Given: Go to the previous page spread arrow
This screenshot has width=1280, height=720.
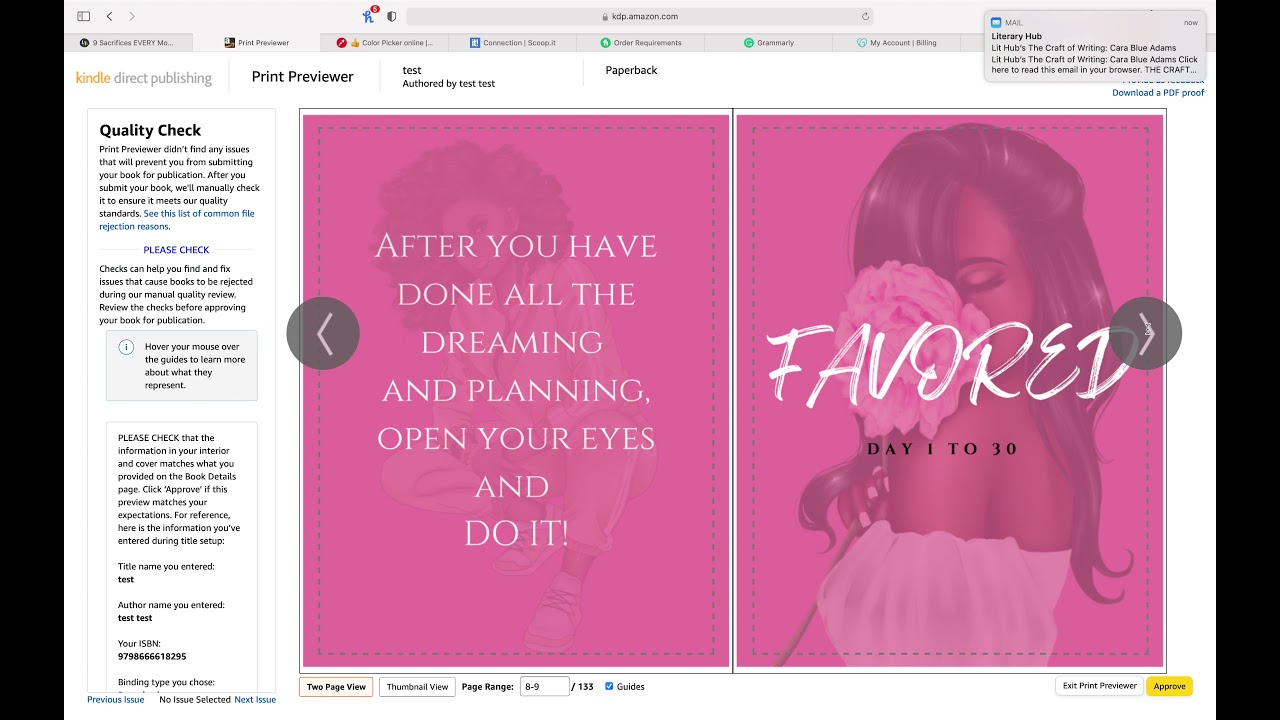Looking at the screenshot, I should pos(323,334).
